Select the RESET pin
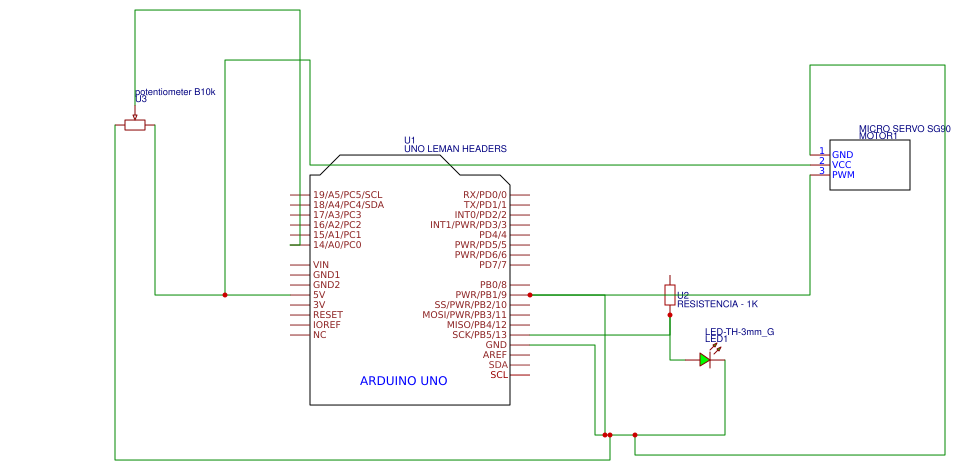This screenshot has height=470, width=962. pos(326,315)
